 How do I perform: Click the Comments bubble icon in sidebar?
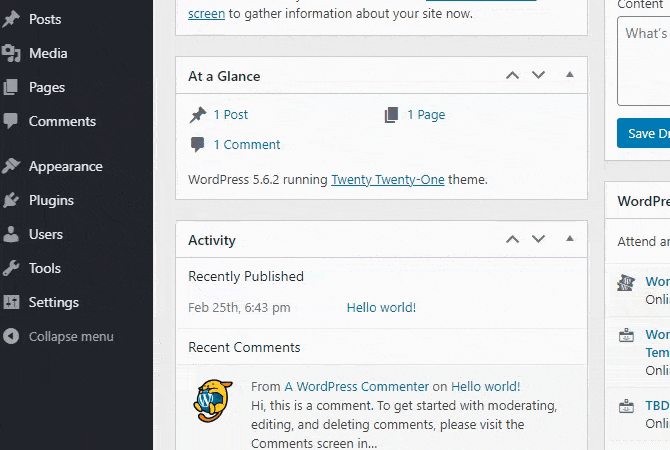[x=11, y=121]
